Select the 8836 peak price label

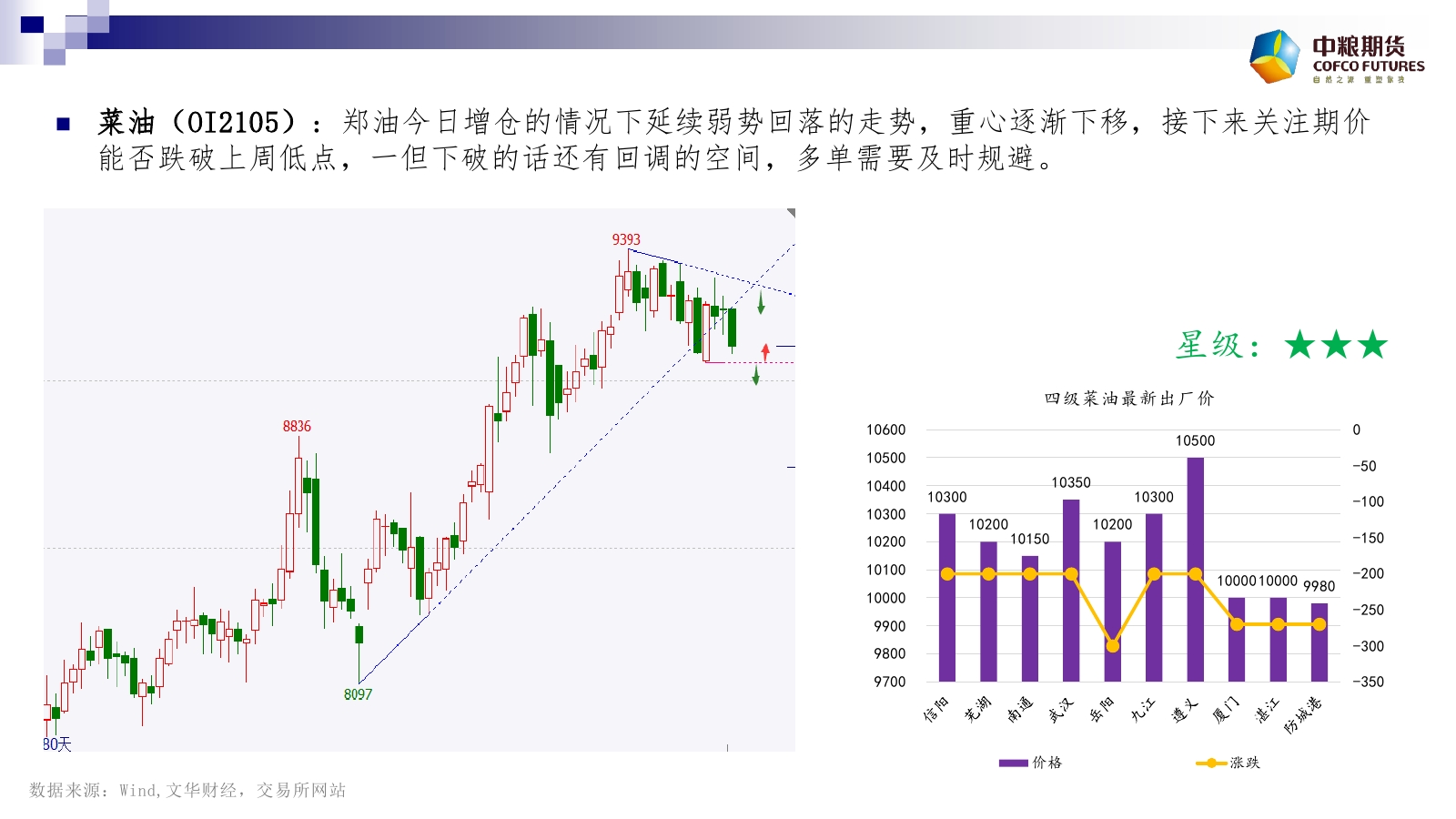point(297,426)
